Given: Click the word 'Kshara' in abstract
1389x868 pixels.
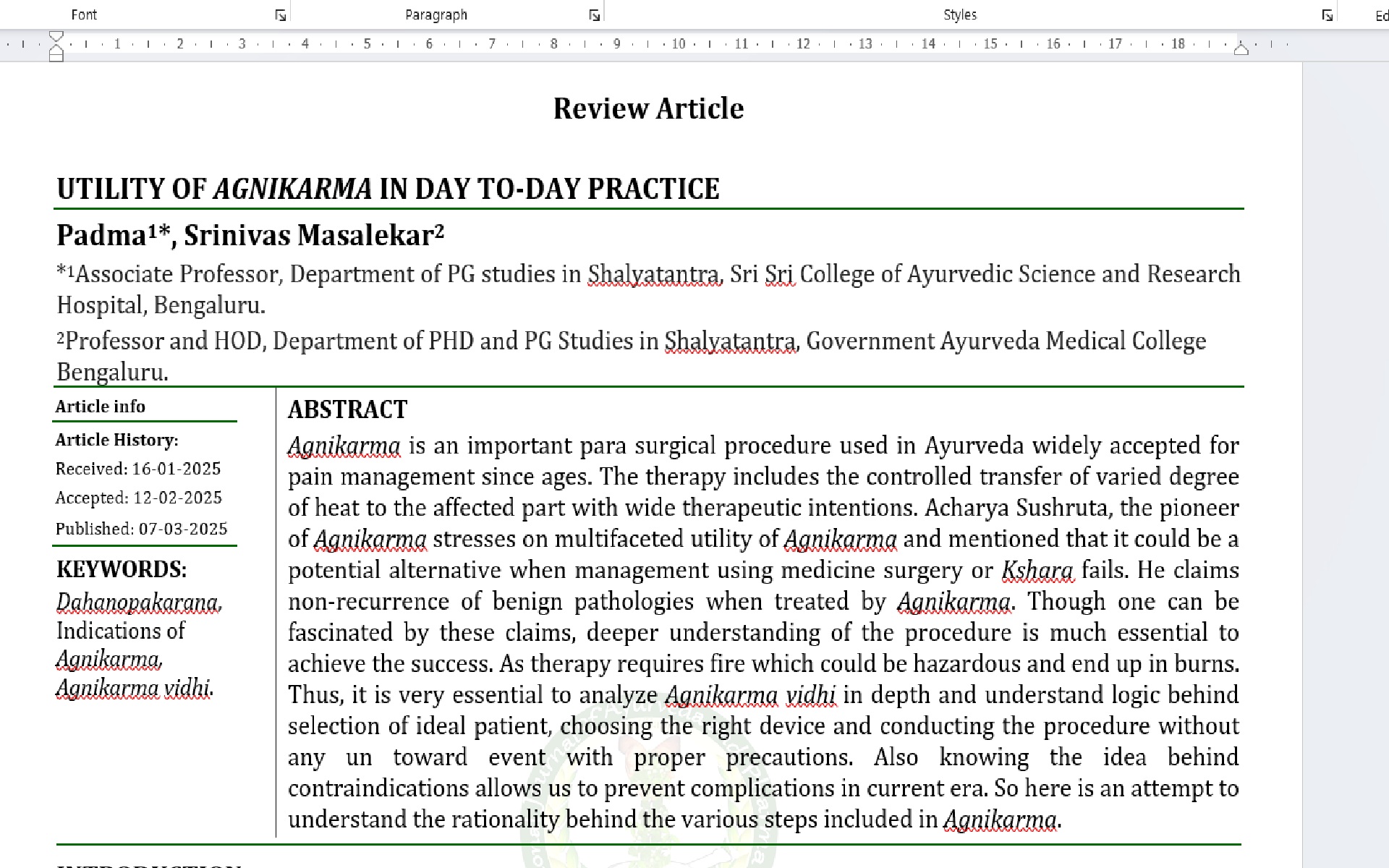Looking at the screenshot, I should [1037, 570].
